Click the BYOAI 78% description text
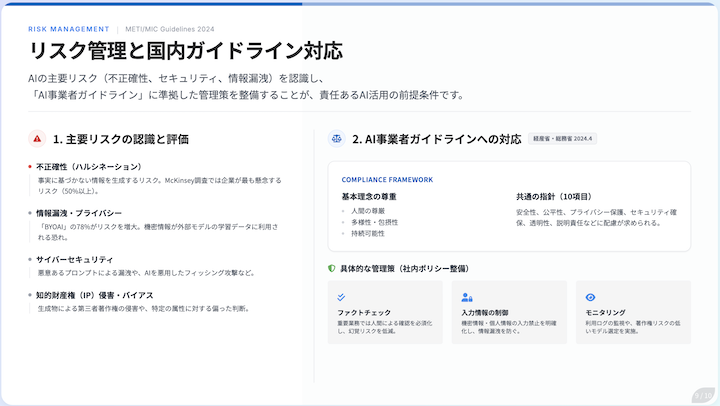This screenshot has width=720, height=406. click(158, 232)
